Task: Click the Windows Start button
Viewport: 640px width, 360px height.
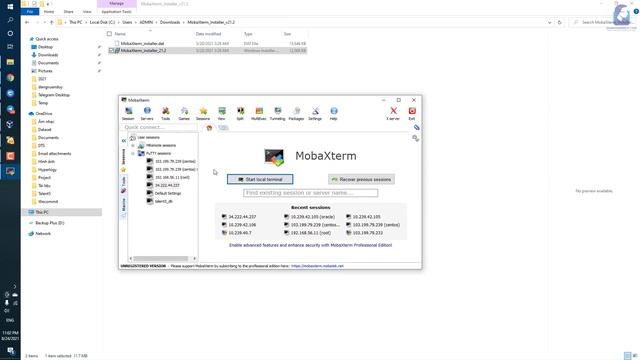Action: [x=10, y=7]
